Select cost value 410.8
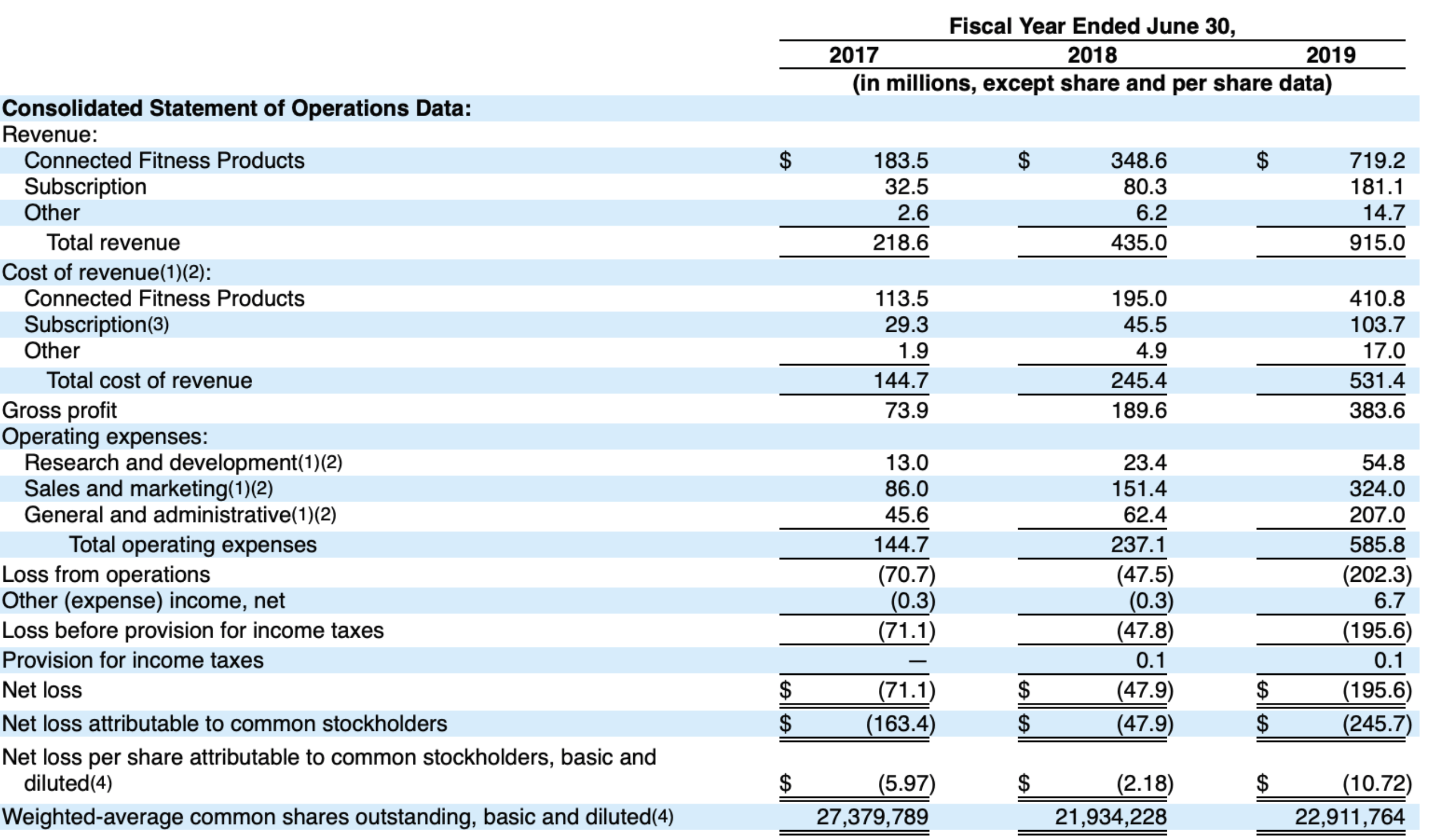 pyautogui.click(x=1377, y=299)
